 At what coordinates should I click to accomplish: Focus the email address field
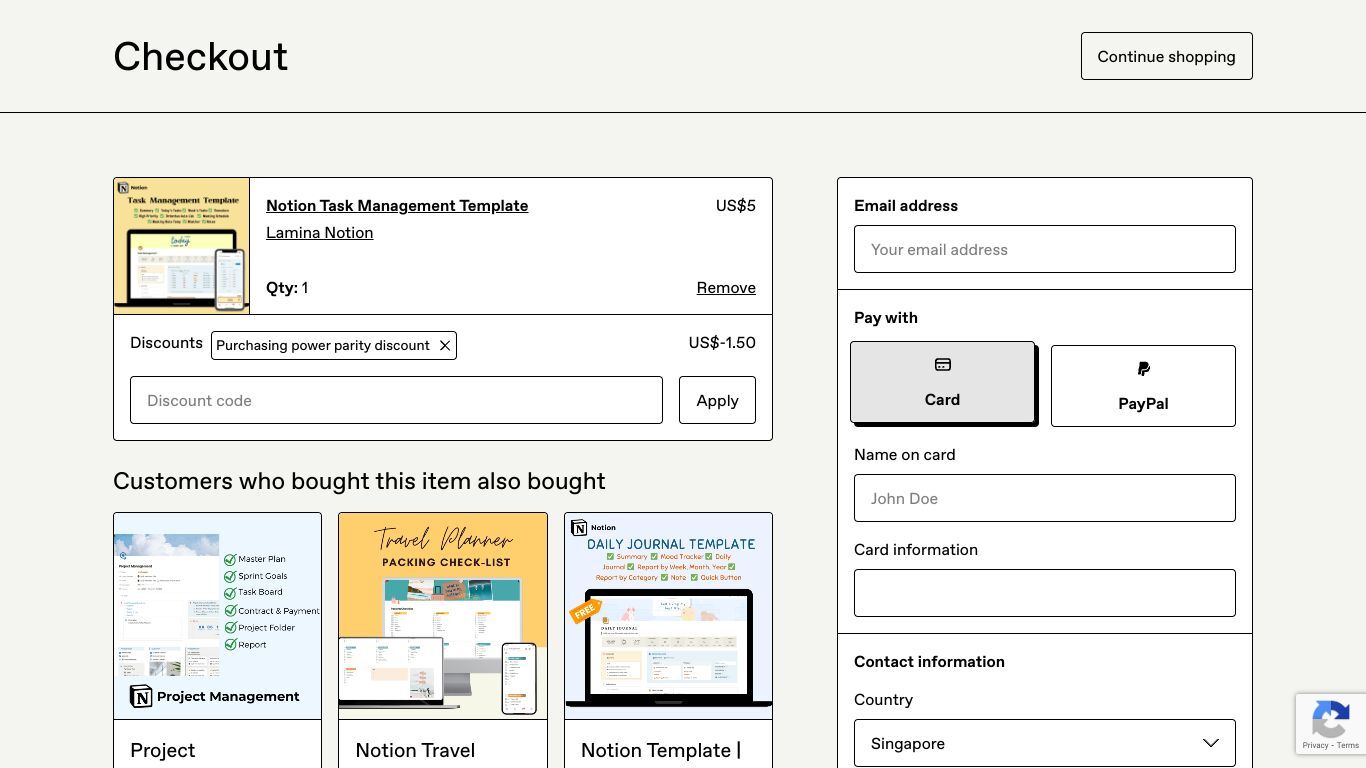(x=1045, y=249)
